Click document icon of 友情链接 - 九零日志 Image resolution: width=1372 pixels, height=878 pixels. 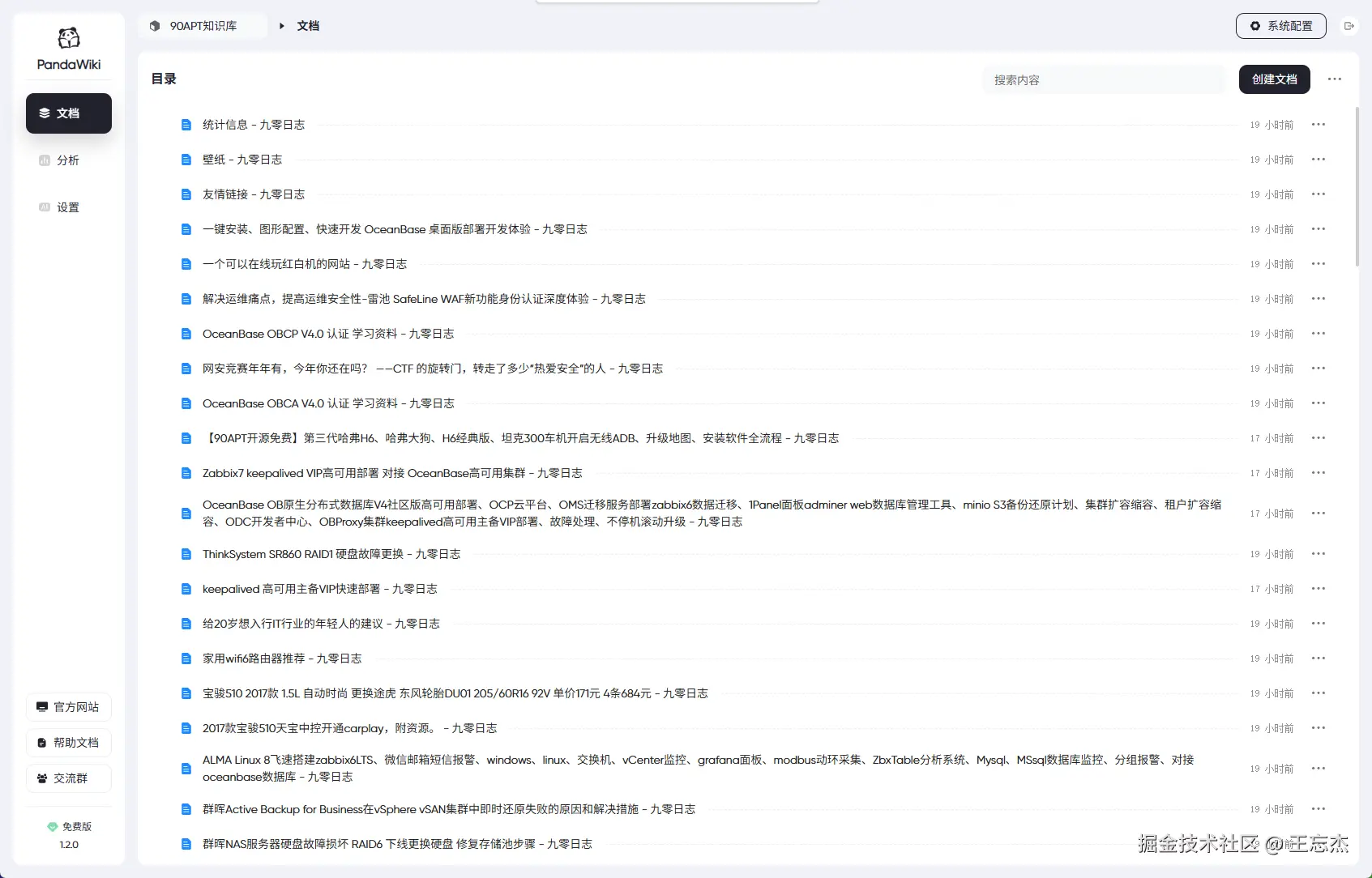point(186,194)
